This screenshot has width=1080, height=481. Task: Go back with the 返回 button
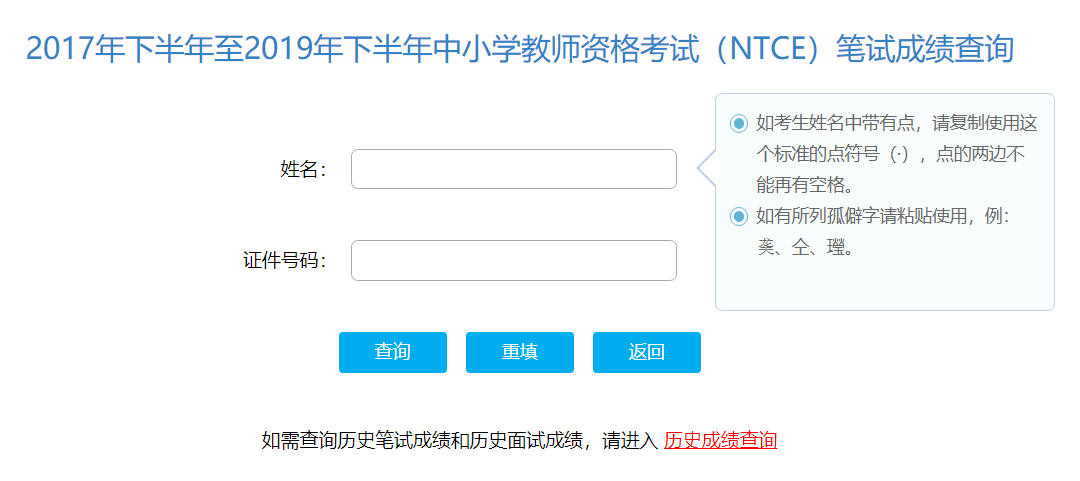click(647, 352)
